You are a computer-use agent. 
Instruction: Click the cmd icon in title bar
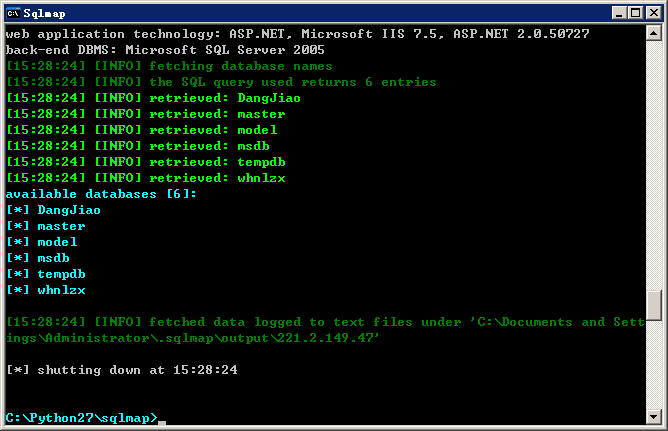pyautogui.click(x=13, y=13)
